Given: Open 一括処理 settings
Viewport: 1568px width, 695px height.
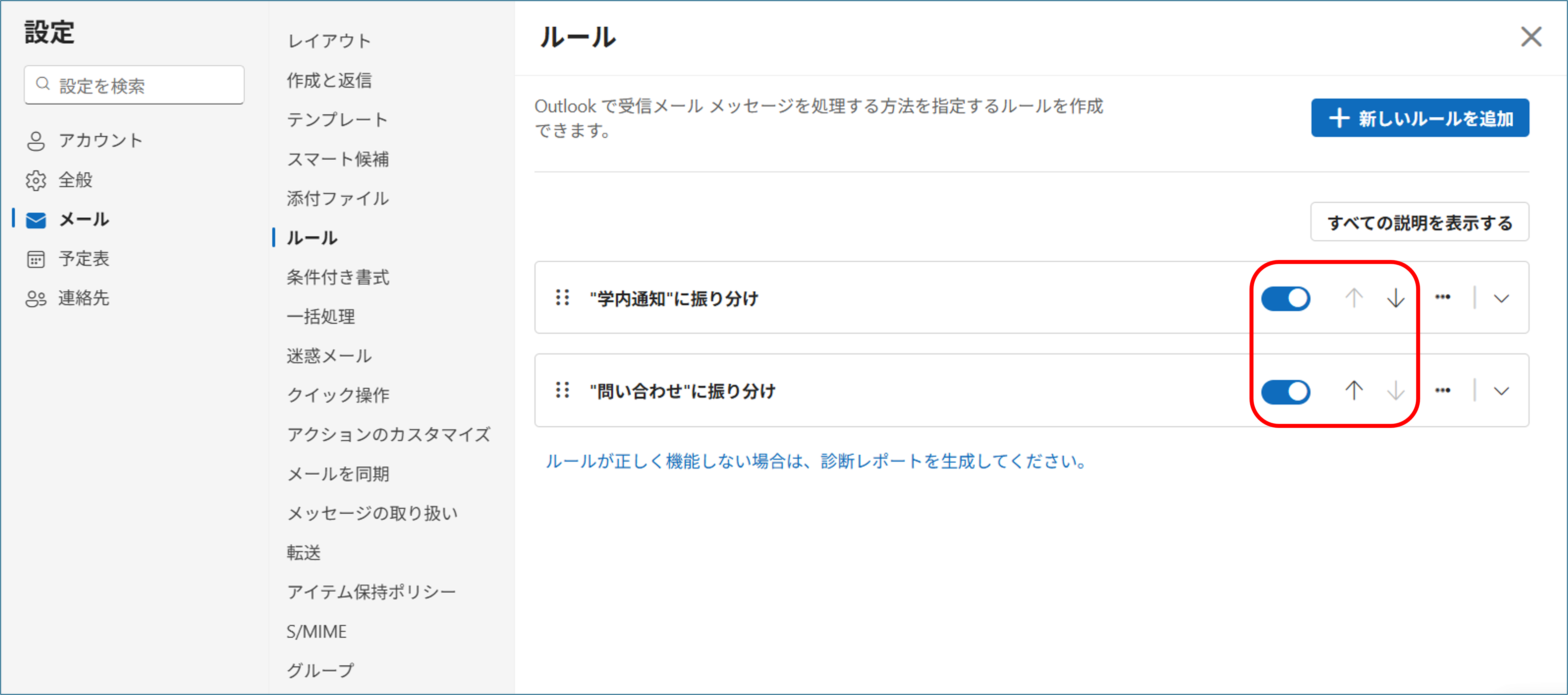Looking at the screenshot, I should (x=321, y=317).
